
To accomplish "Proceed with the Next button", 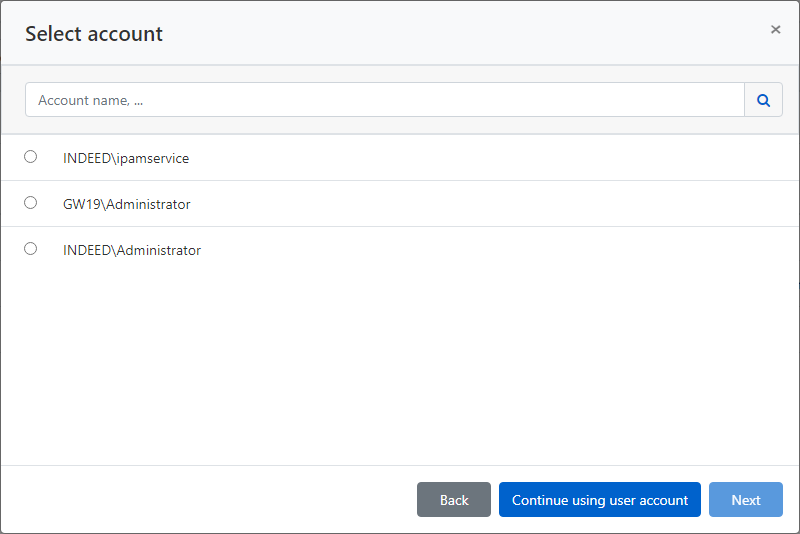I will click(x=745, y=500).
